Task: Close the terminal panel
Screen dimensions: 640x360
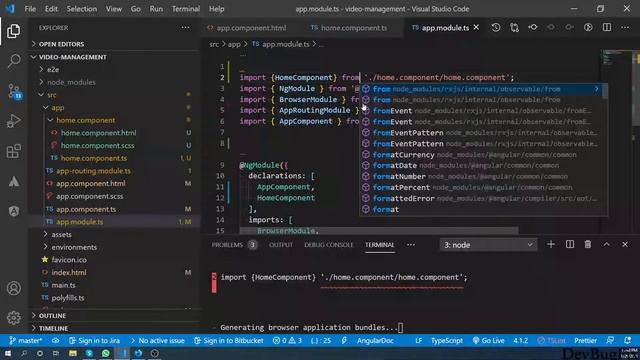Action: click(625, 244)
